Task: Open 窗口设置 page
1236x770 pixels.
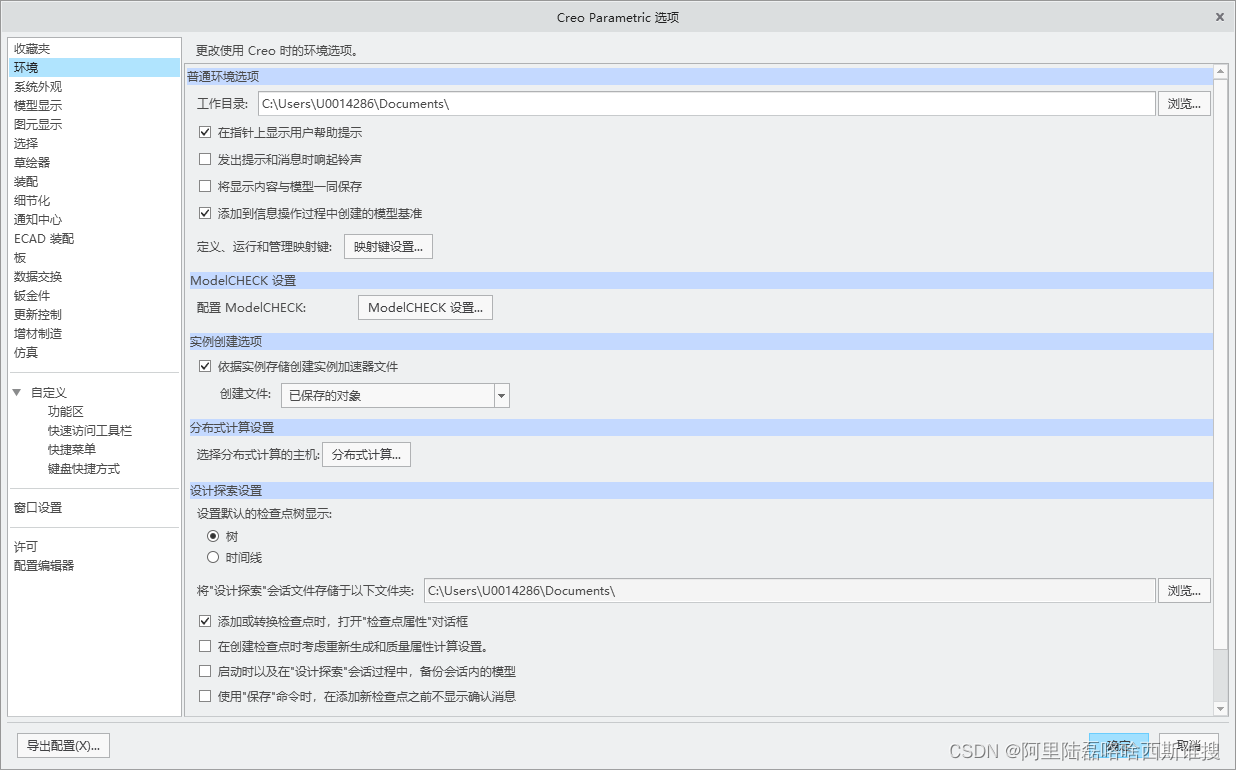Action: click(x=38, y=508)
